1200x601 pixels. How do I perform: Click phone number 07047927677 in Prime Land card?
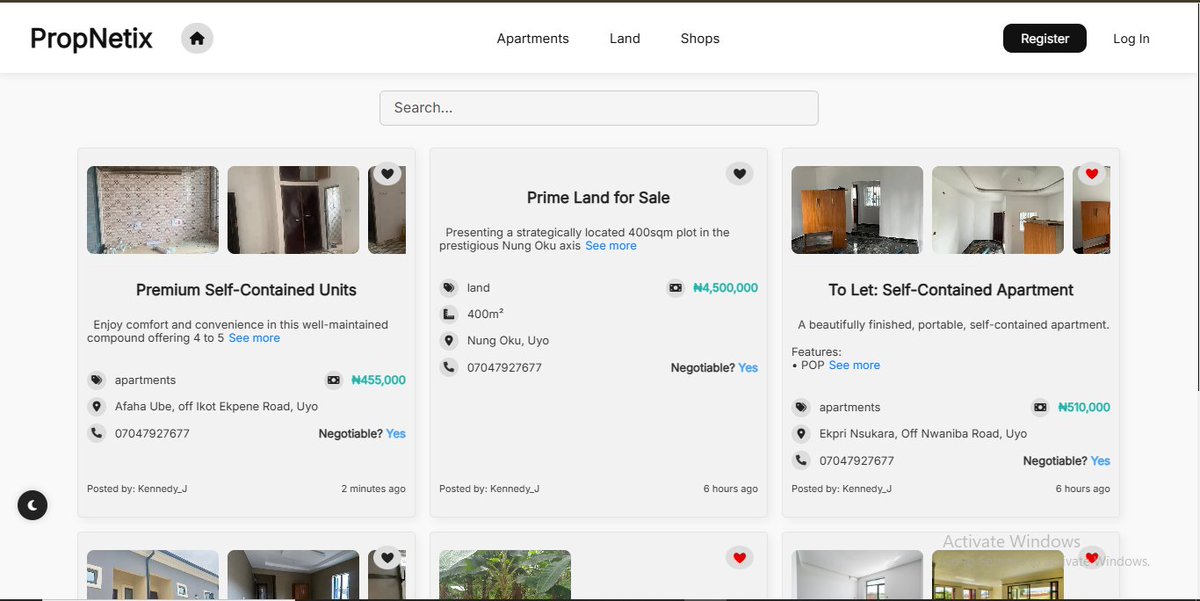pos(504,368)
